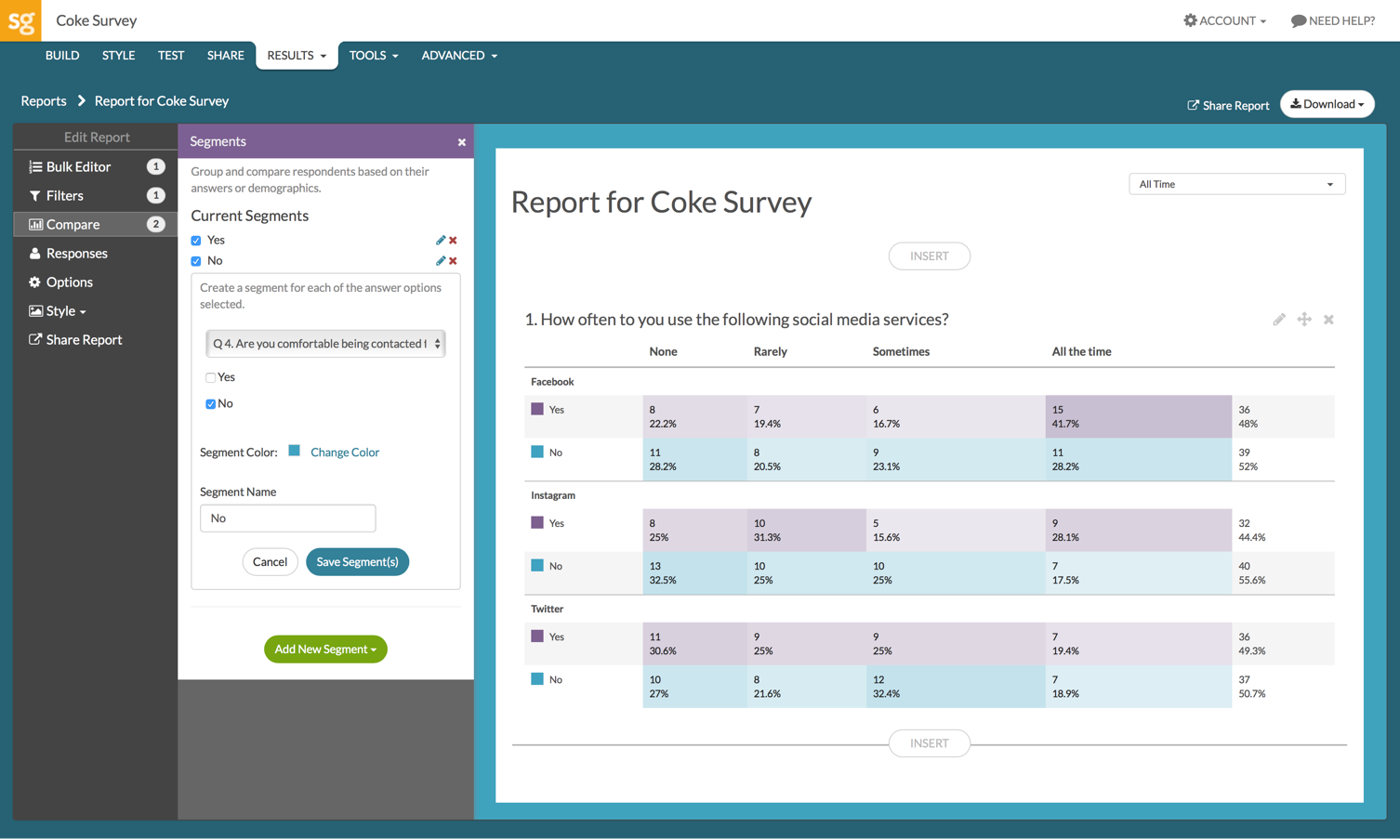Click the Change Color link

pos(344,453)
